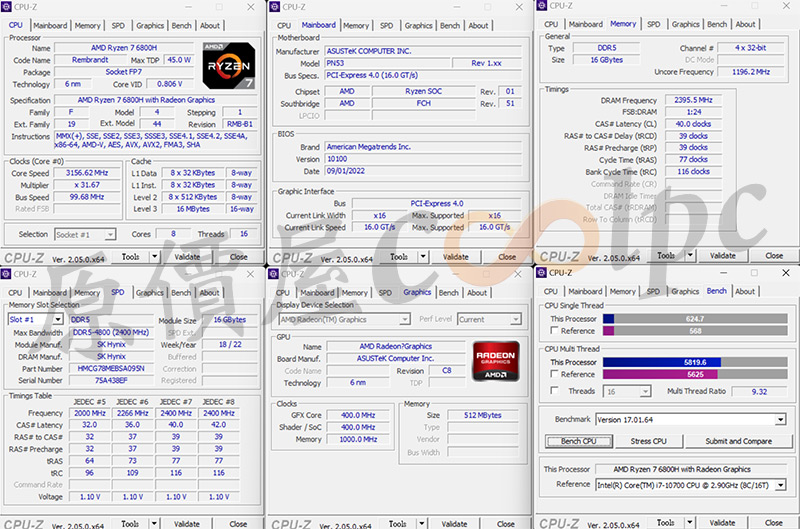Open the SPD tab in the Mainboard tab window
Viewport: 800px width, 529px height.
(386, 26)
